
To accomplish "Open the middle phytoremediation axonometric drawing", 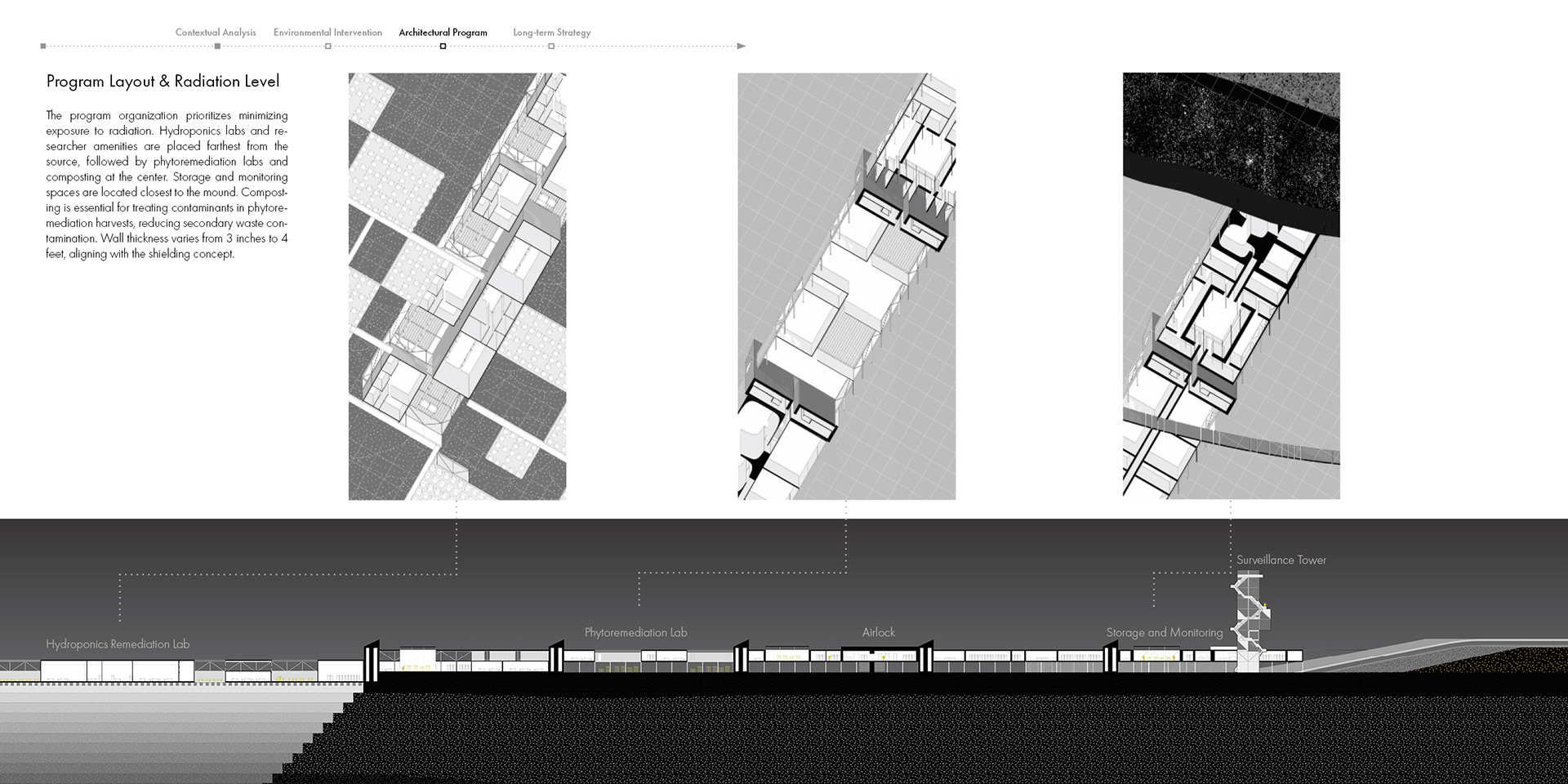I will coord(846,286).
